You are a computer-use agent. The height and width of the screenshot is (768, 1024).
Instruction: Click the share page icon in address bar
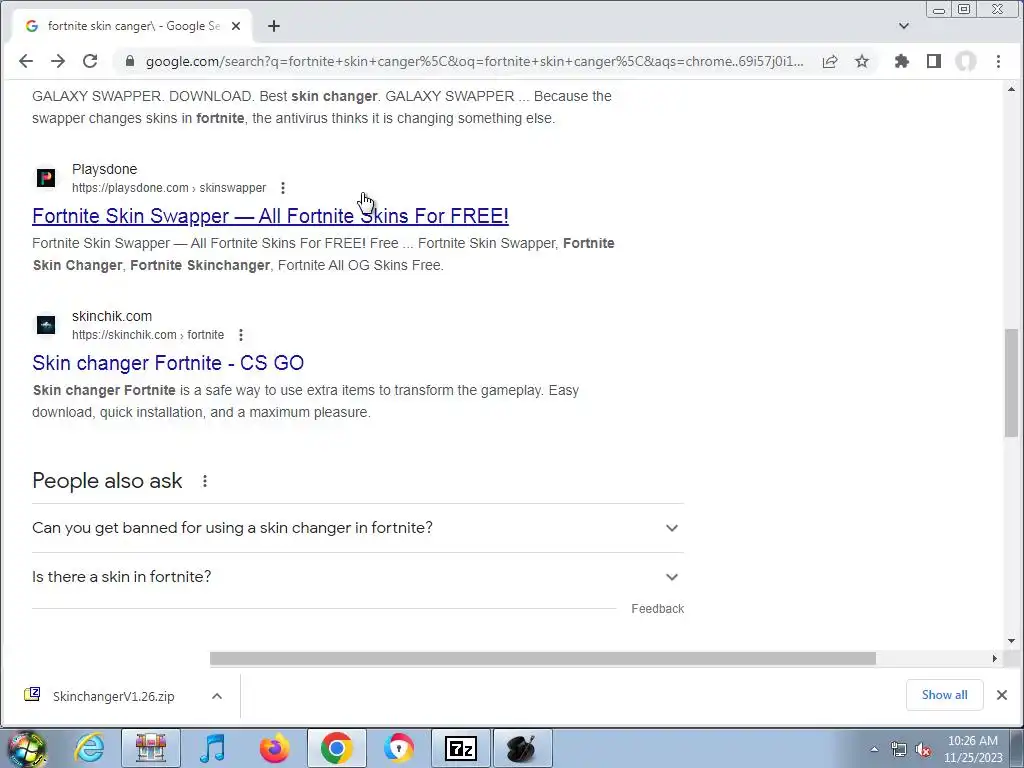(830, 61)
